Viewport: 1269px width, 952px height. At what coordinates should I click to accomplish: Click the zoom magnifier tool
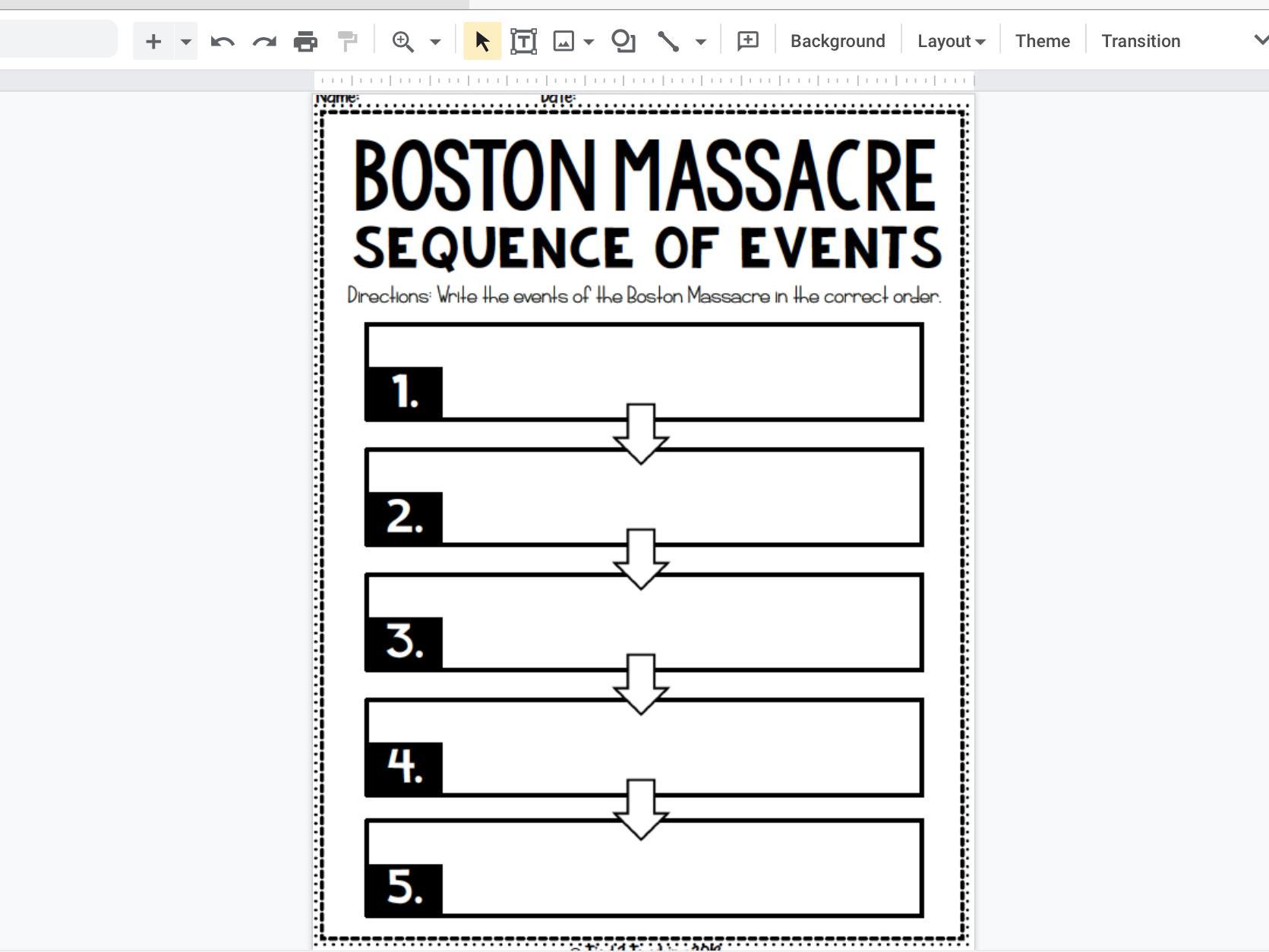[402, 41]
